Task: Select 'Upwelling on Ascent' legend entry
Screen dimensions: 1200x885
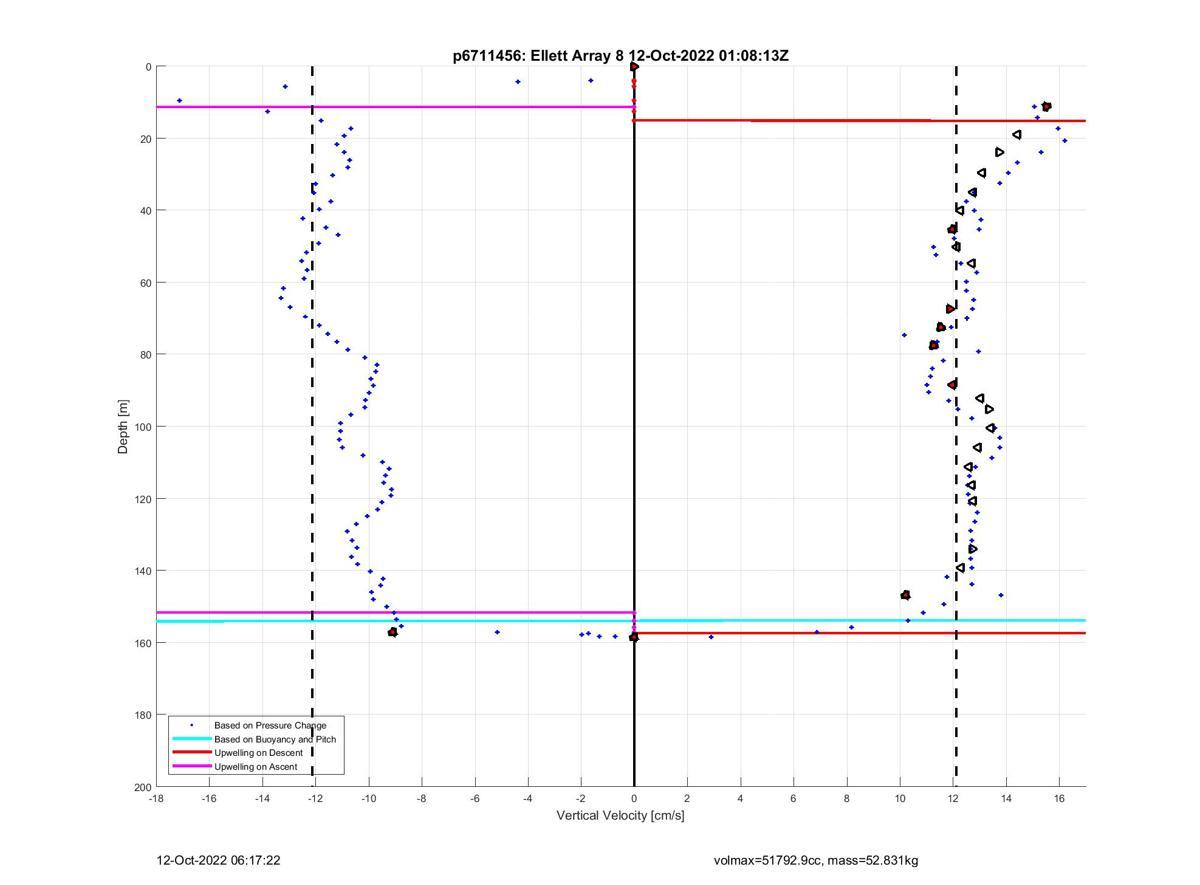Action: (255, 767)
